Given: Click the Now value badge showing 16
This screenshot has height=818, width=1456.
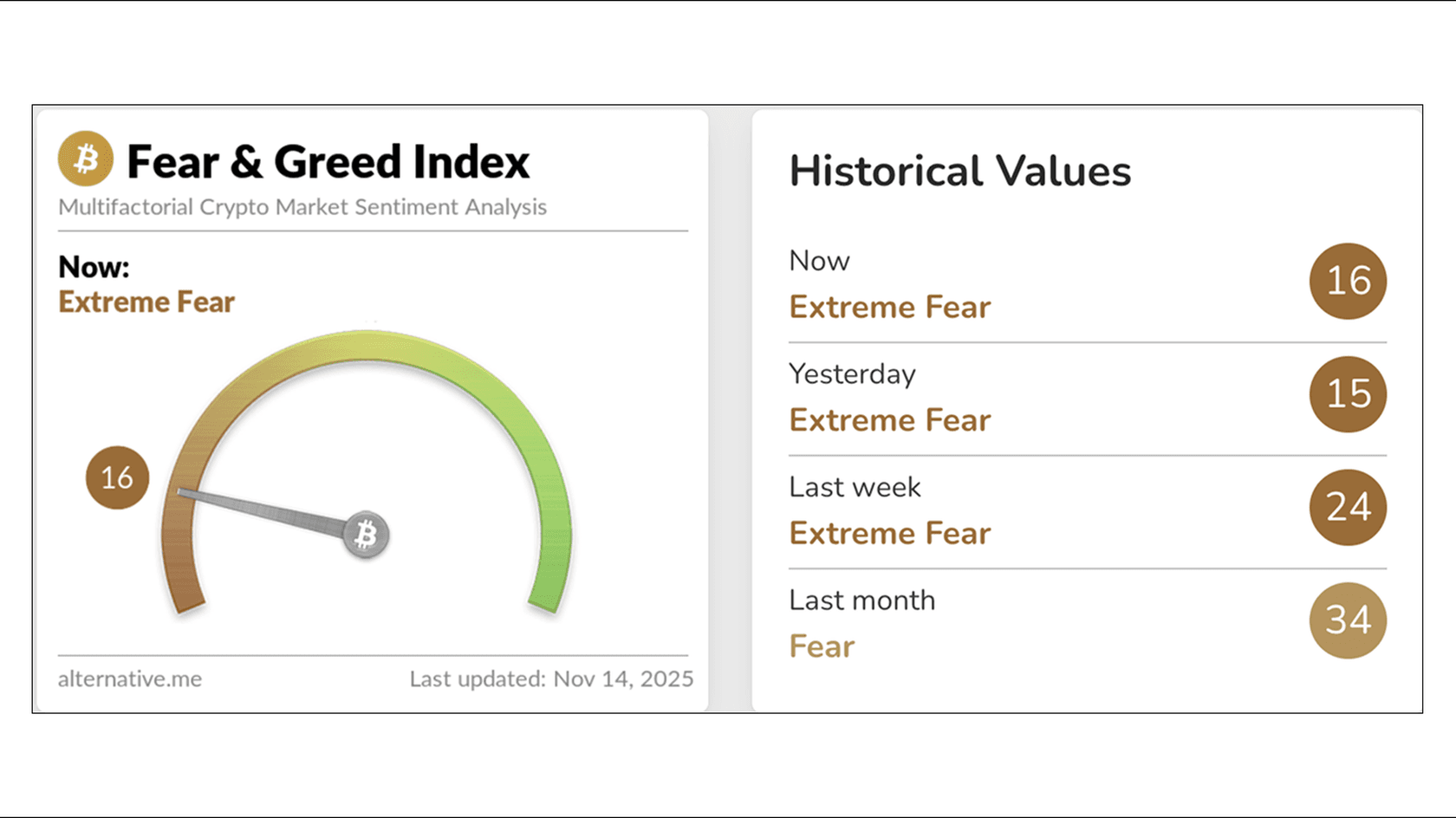Looking at the screenshot, I should pos(1348,281).
